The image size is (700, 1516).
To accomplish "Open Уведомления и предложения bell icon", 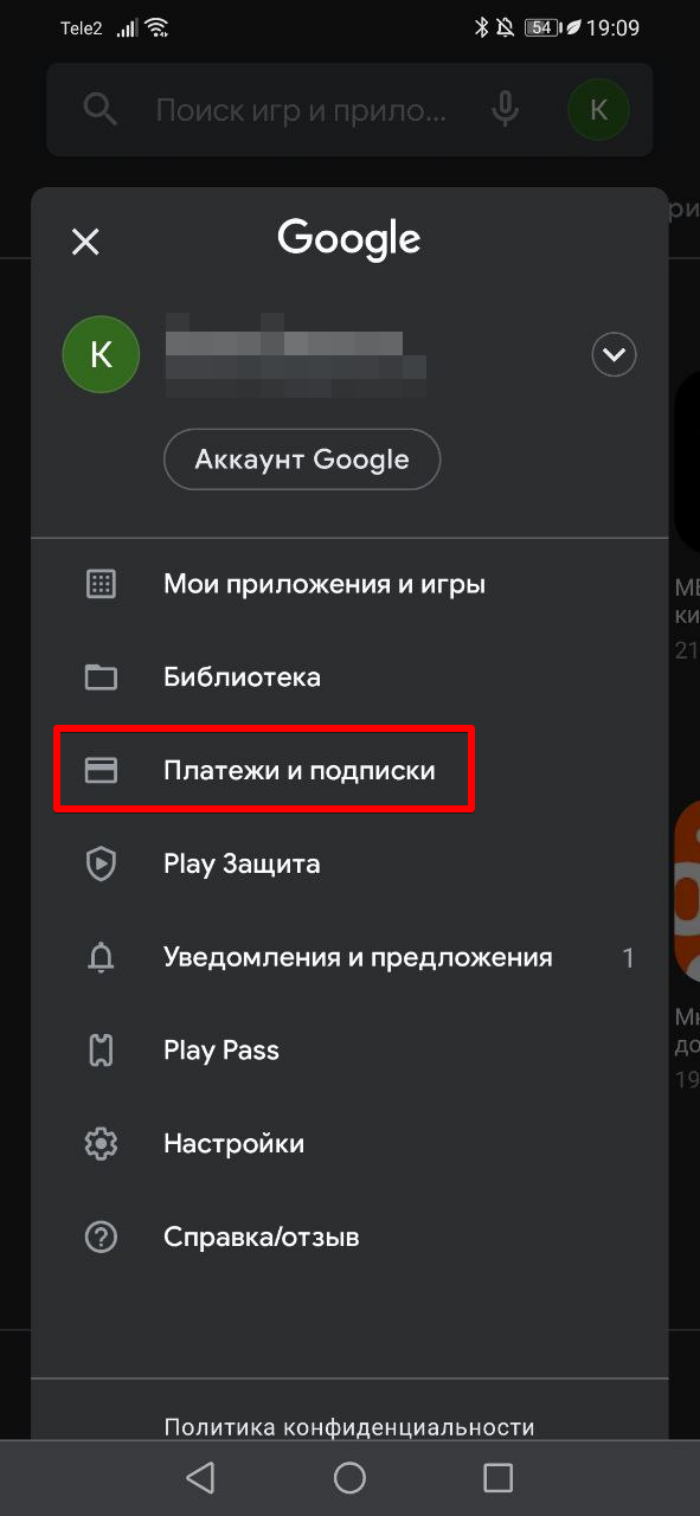I will click(101, 957).
